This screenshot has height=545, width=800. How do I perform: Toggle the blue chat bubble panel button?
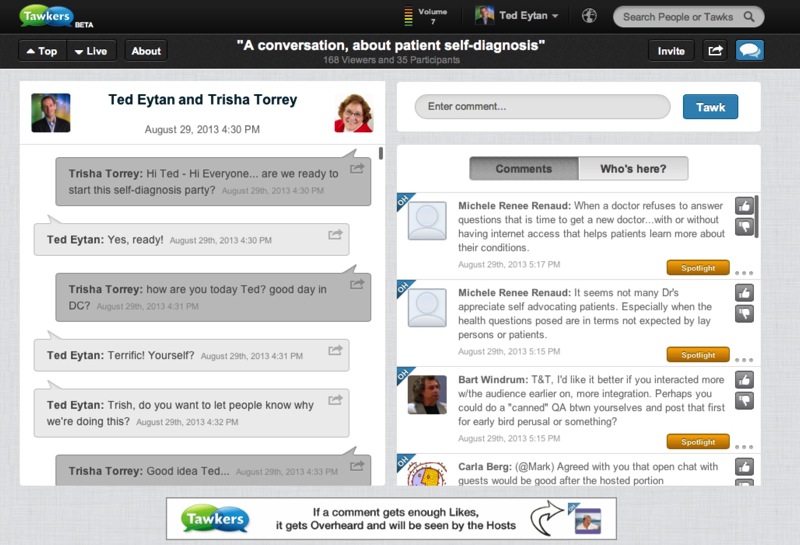pos(749,50)
